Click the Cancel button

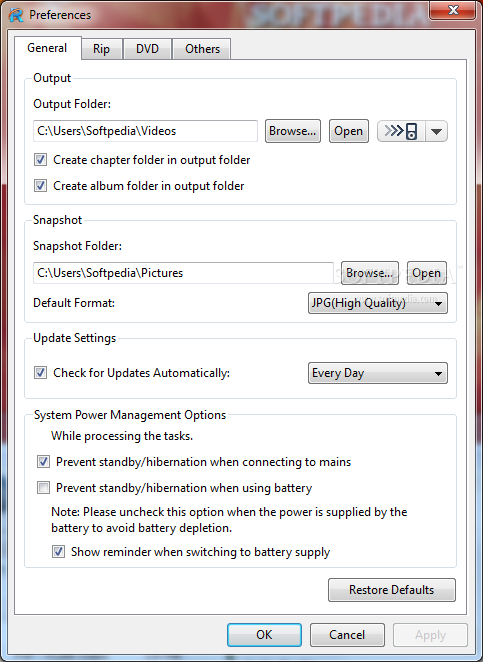pos(347,635)
